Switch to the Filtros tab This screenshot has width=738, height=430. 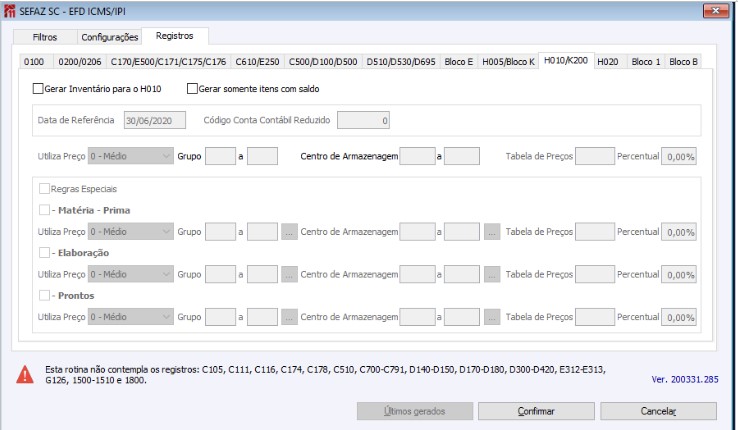click(x=45, y=37)
